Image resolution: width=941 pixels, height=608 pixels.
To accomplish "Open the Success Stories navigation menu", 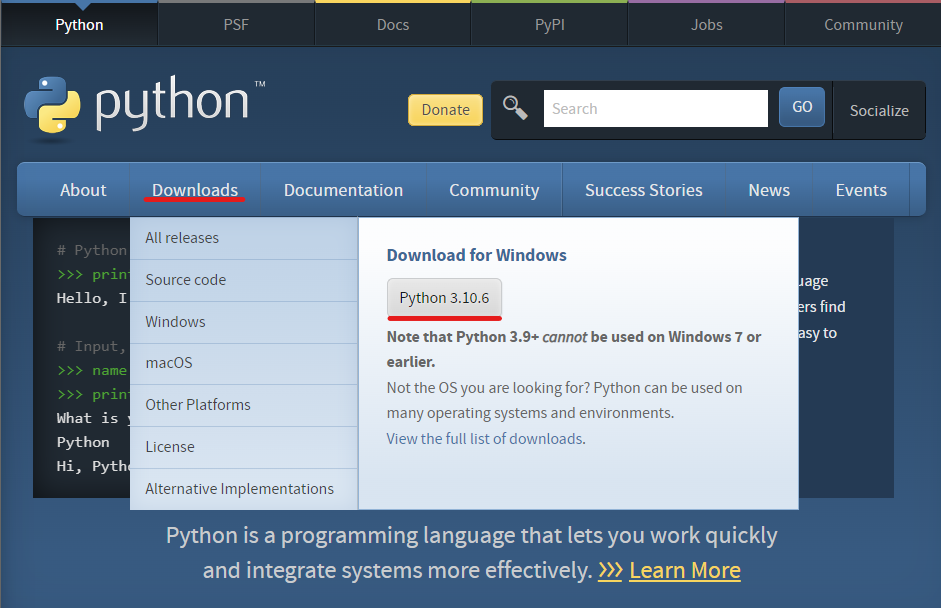I will pos(643,190).
